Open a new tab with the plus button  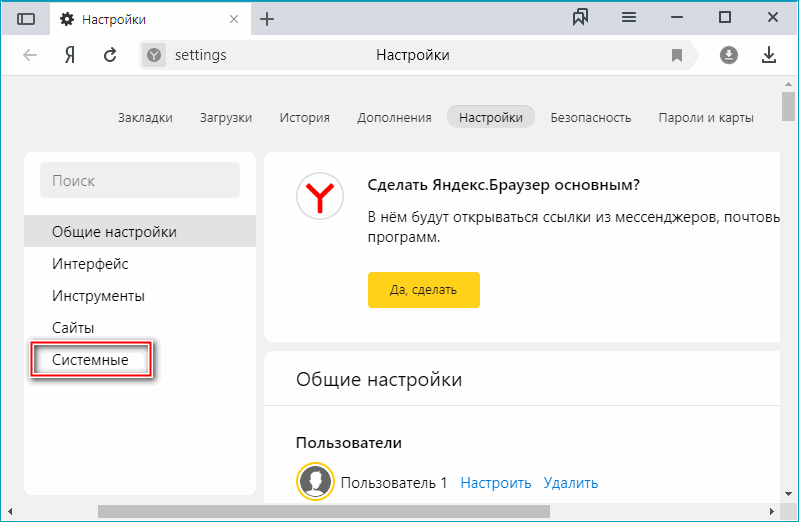pyautogui.click(x=267, y=19)
